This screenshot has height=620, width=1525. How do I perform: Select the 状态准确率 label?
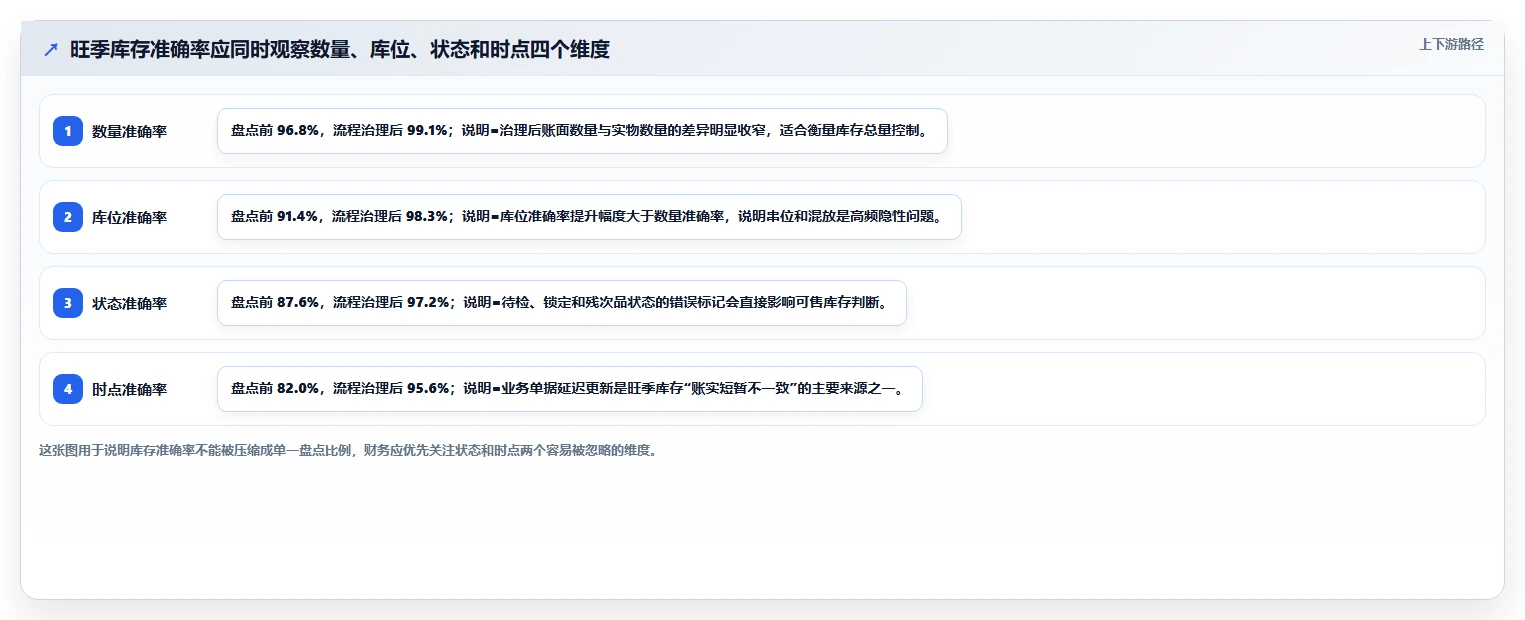pos(129,303)
